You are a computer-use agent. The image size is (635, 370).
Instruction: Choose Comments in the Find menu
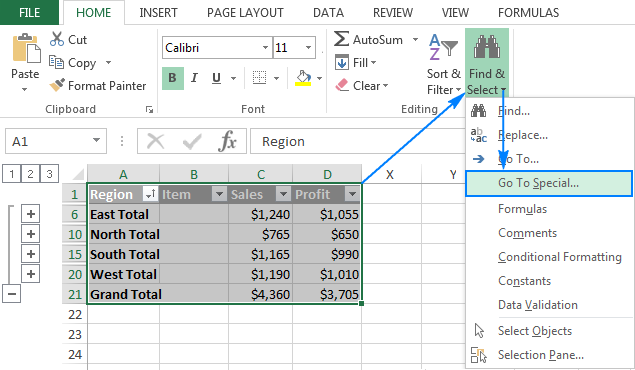(x=549, y=233)
